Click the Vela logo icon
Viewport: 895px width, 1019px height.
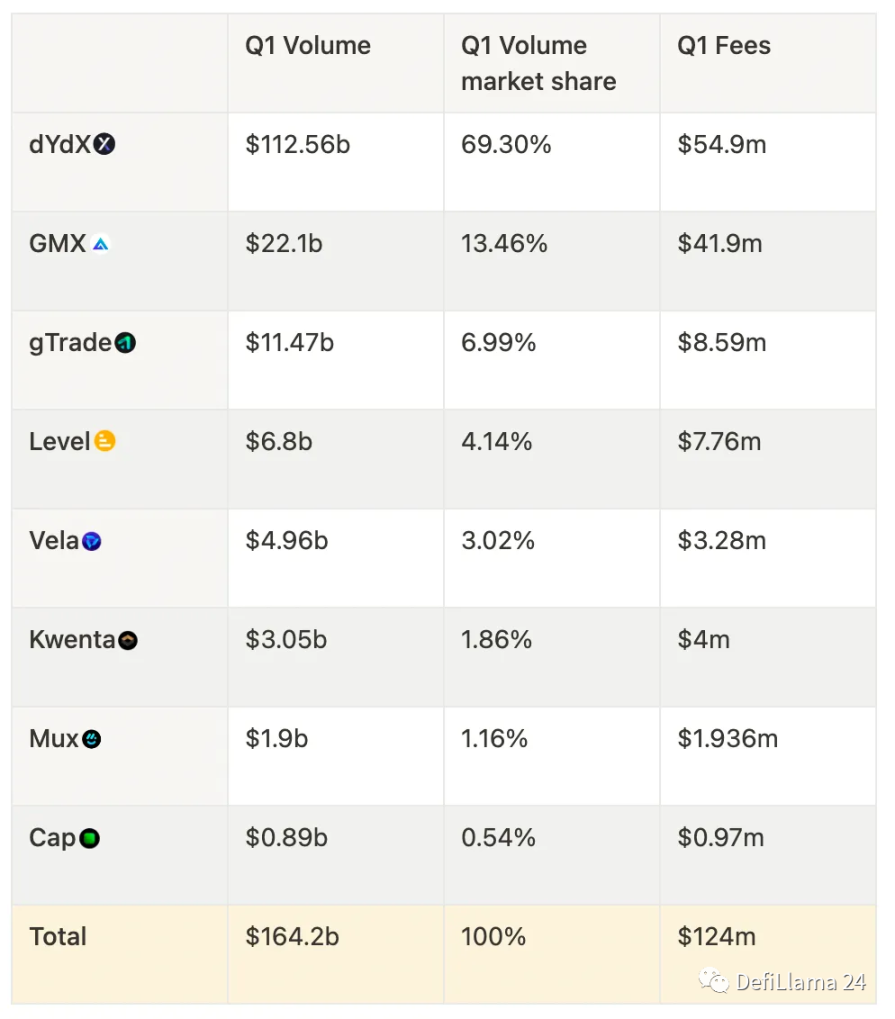point(92,542)
